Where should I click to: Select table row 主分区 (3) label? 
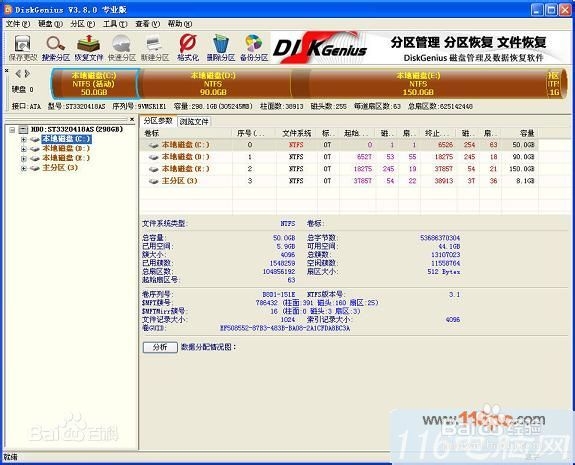(179, 181)
